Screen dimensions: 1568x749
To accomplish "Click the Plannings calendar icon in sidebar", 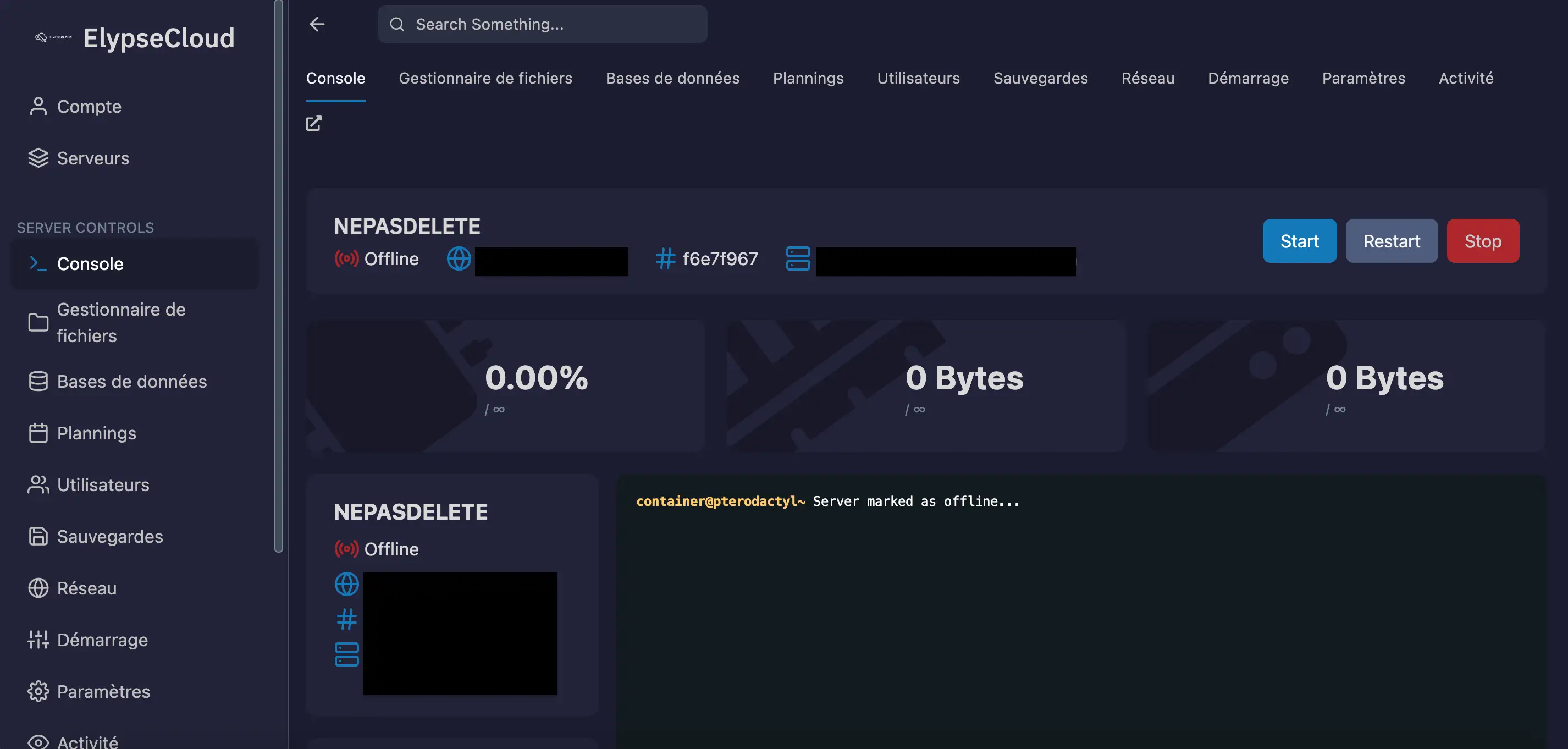I will point(38,433).
